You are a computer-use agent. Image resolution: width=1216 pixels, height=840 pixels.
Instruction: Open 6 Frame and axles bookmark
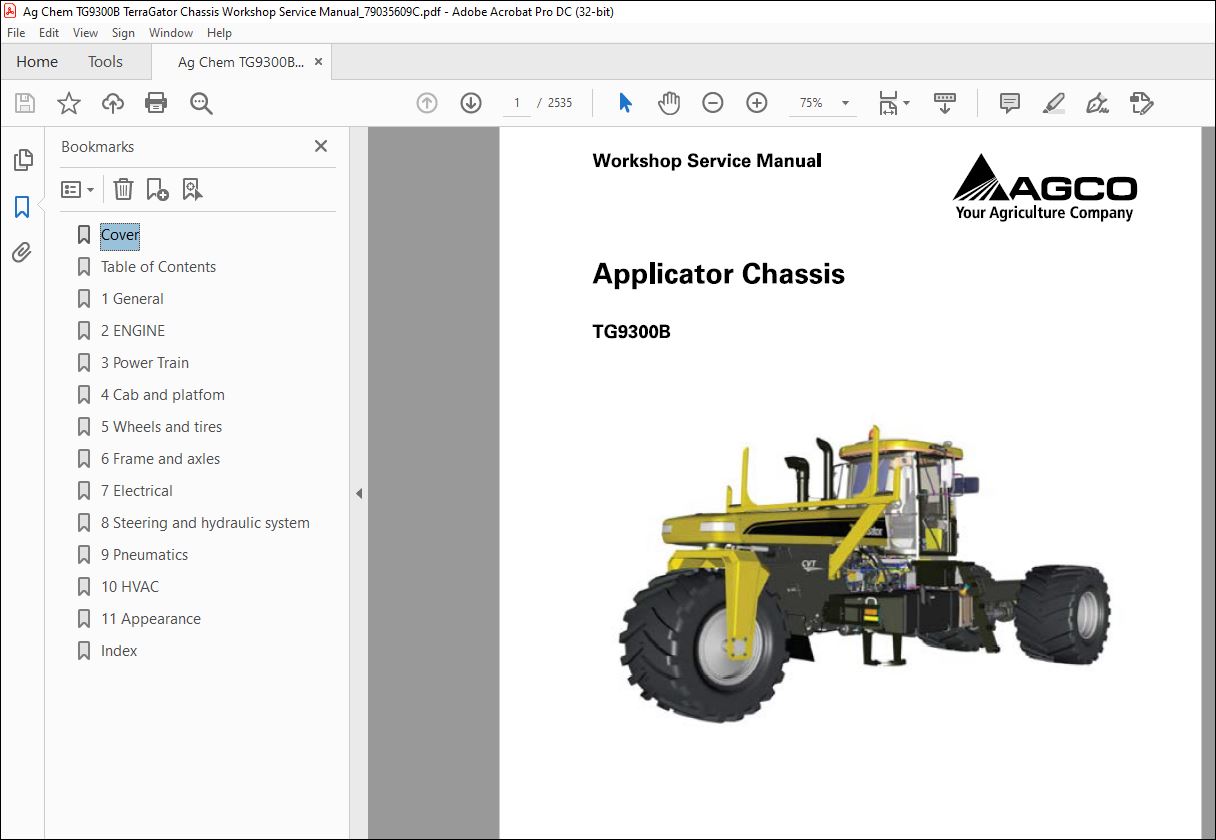pos(160,459)
